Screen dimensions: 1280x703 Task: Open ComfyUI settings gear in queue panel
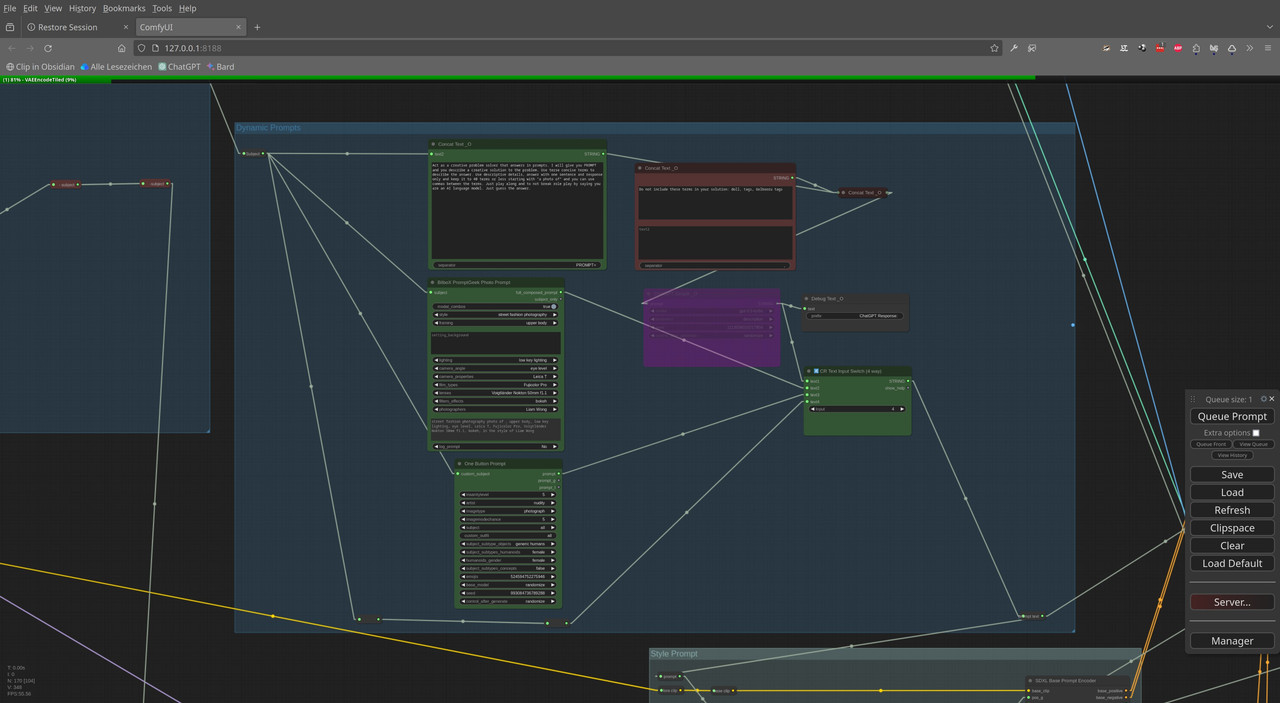1264,399
